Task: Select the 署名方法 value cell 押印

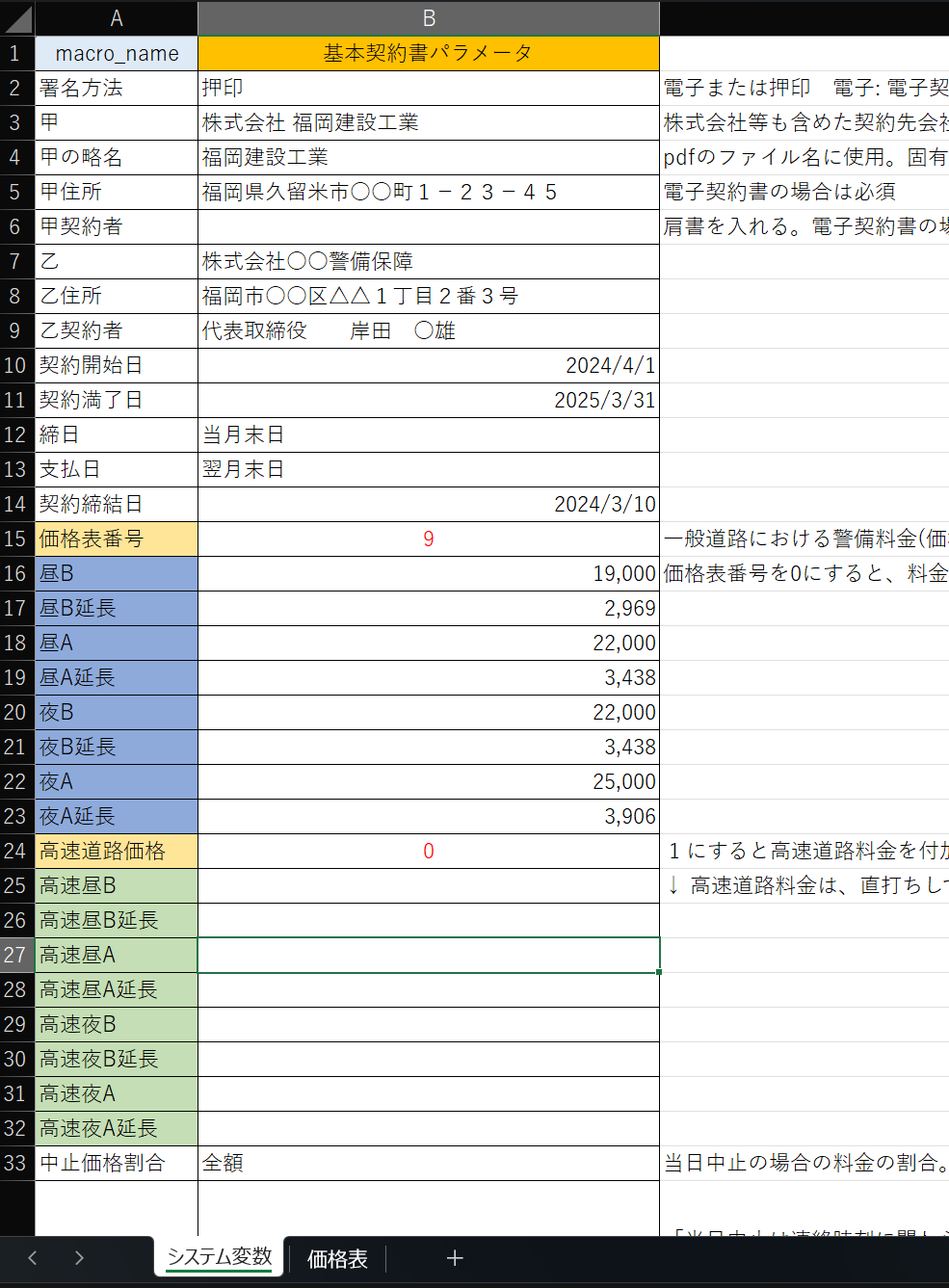Action: (x=429, y=88)
